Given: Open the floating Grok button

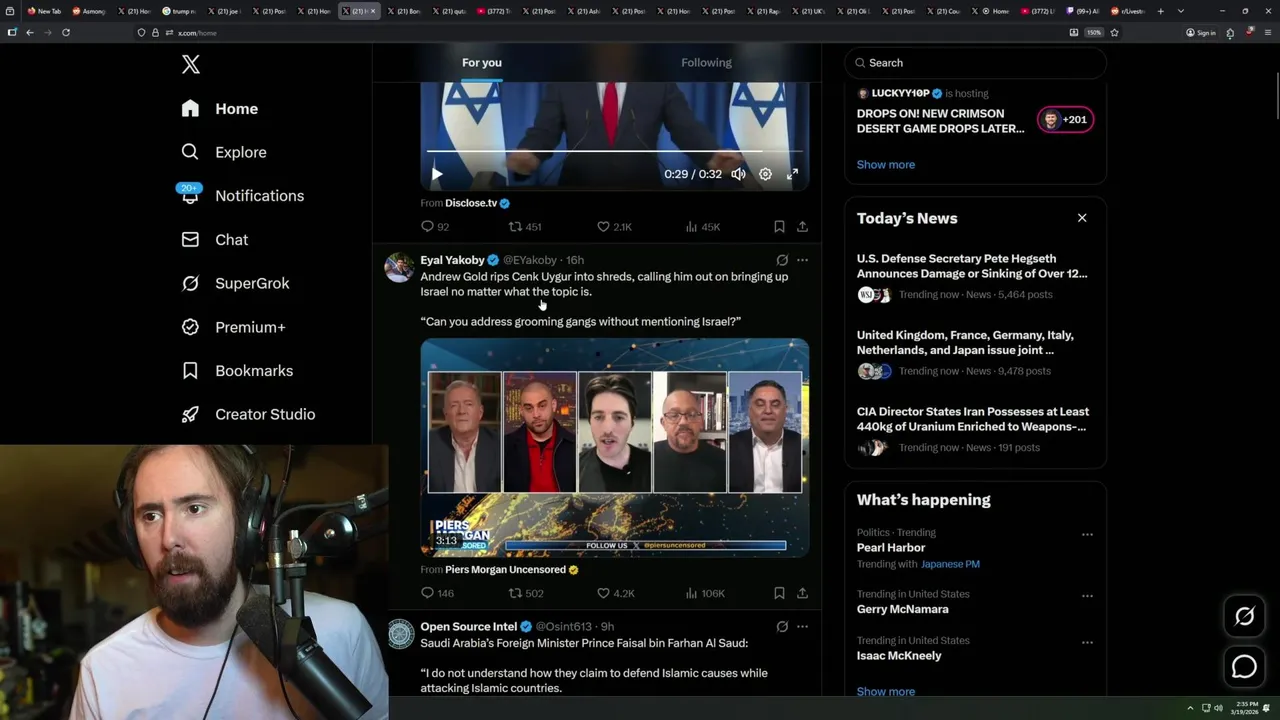Looking at the screenshot, I should click(1244, 617).
